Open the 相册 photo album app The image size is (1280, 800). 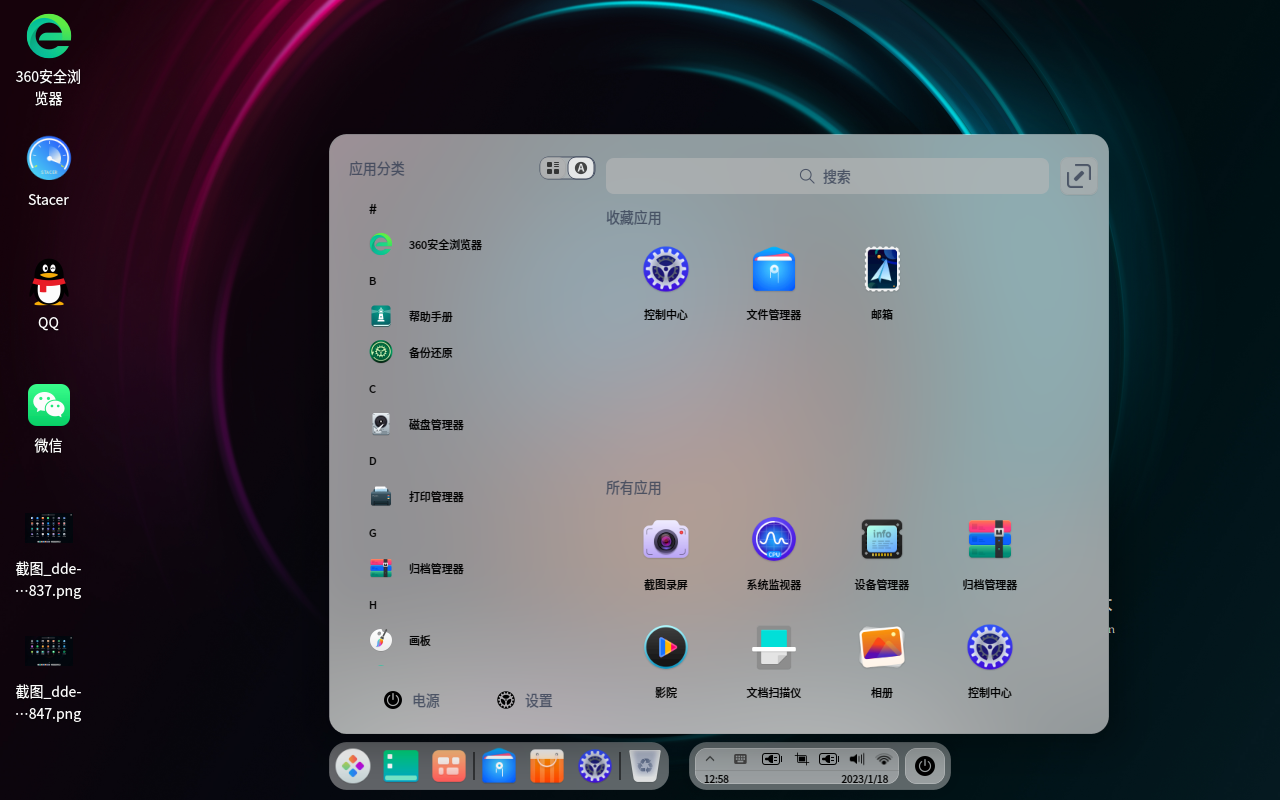point(881,647)
